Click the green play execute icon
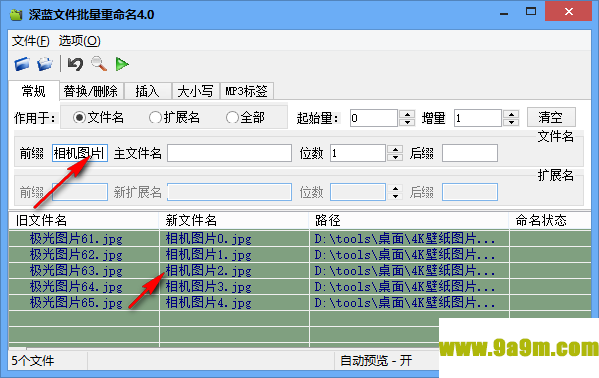 point(122,64)
